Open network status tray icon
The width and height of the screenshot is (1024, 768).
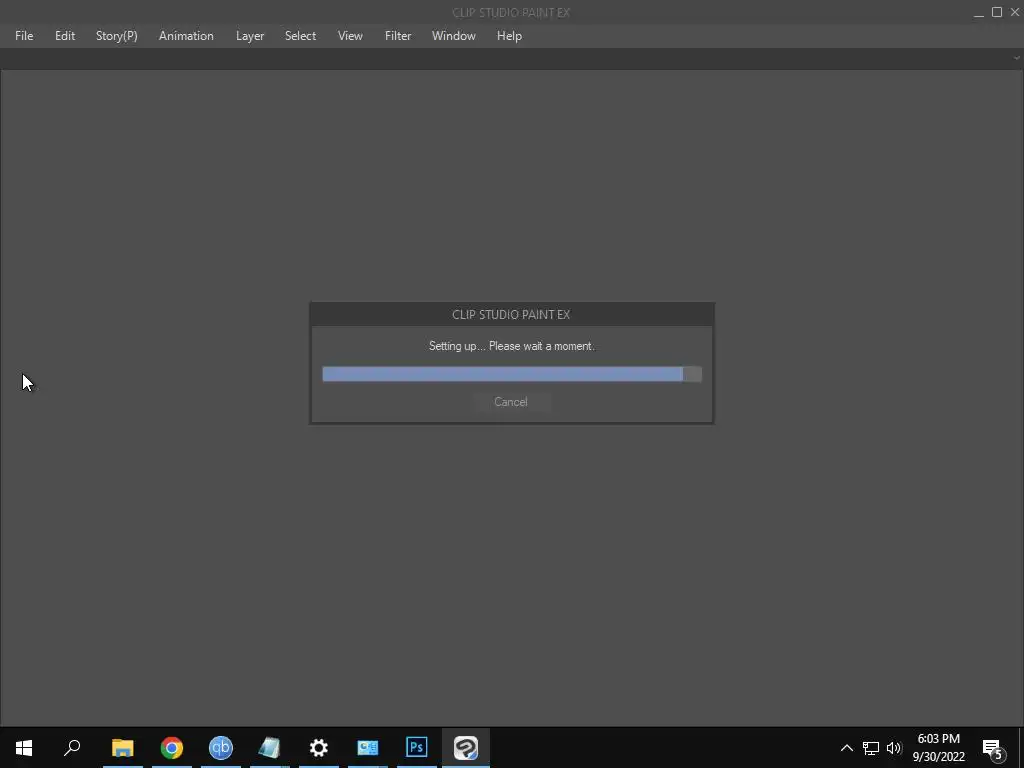pos(871,748)
